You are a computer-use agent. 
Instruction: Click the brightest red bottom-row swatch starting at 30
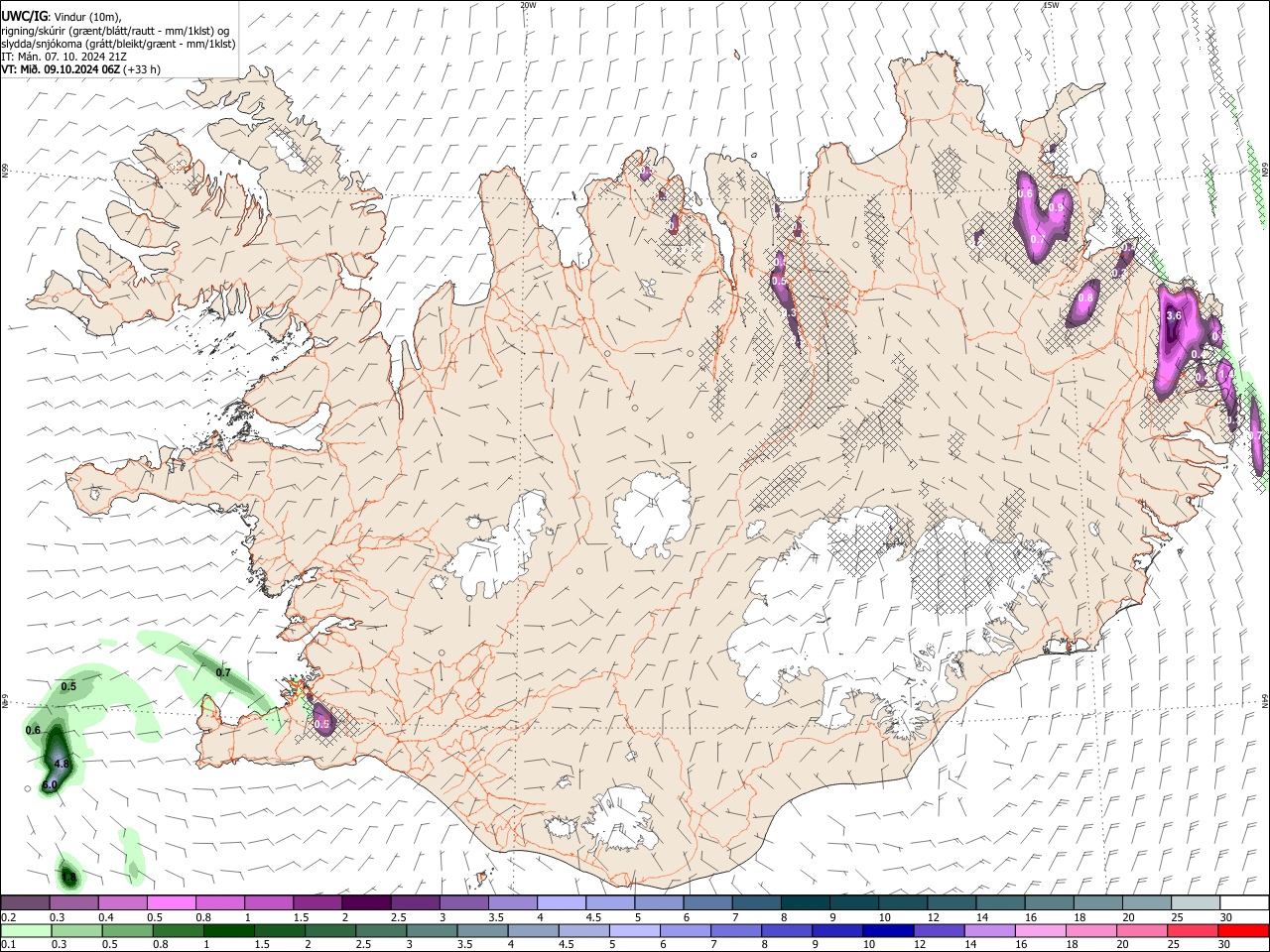coord(1244,930)
